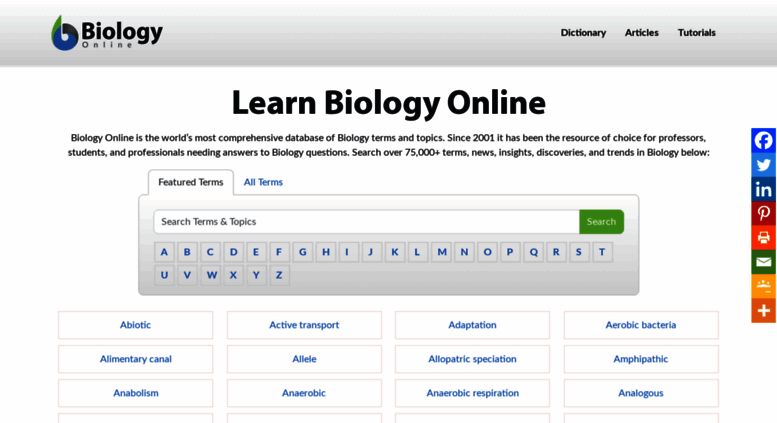Image resolution: width=777 pixels, height=423 pixels.
Task: Browse terms starting with letter X
Action: [x=233, y=275]
